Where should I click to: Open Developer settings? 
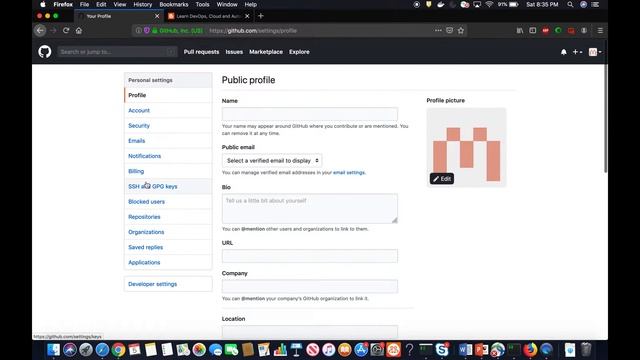tap(168, 284)
